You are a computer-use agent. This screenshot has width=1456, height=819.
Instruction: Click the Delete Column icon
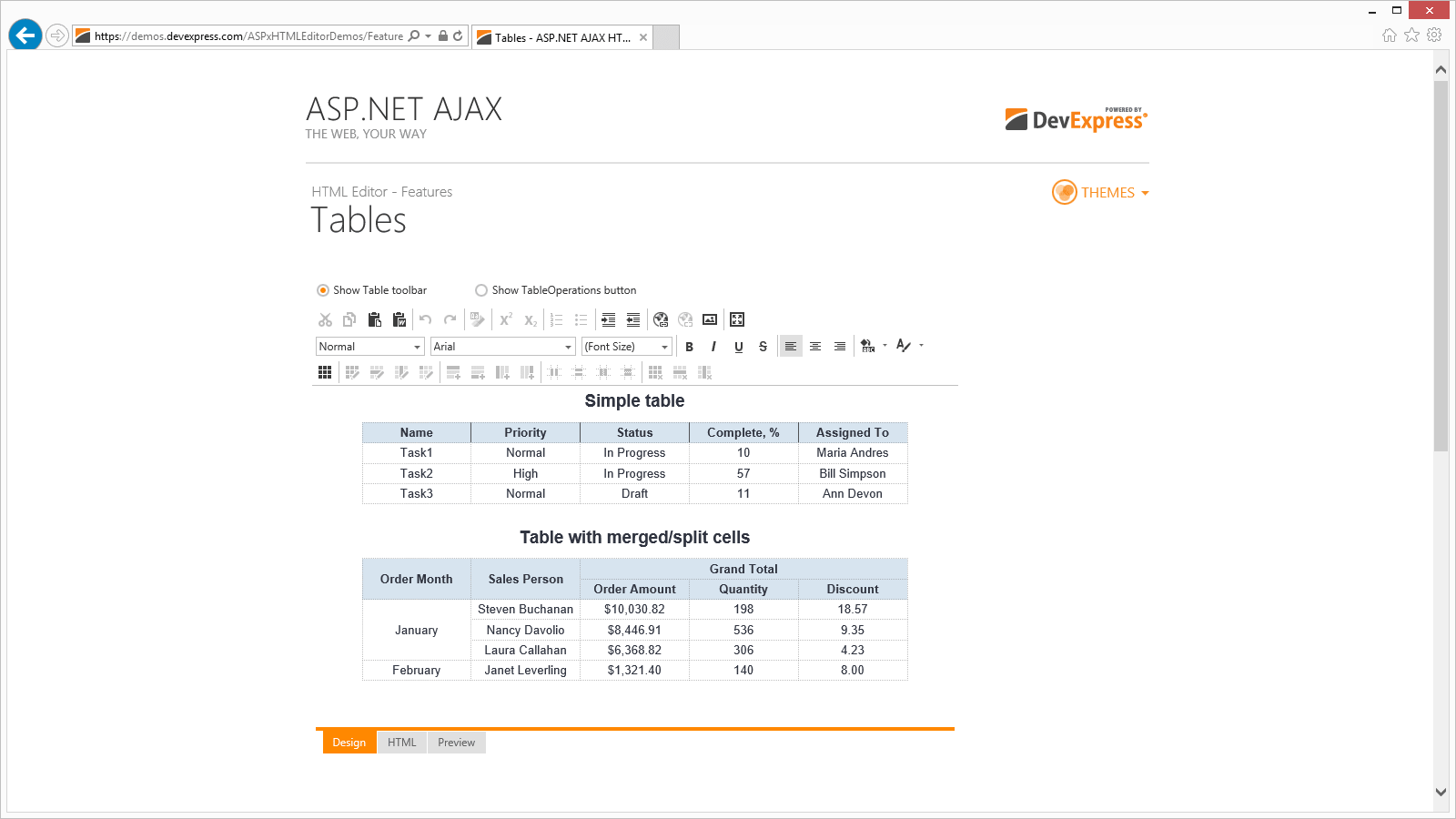(704, 372)
